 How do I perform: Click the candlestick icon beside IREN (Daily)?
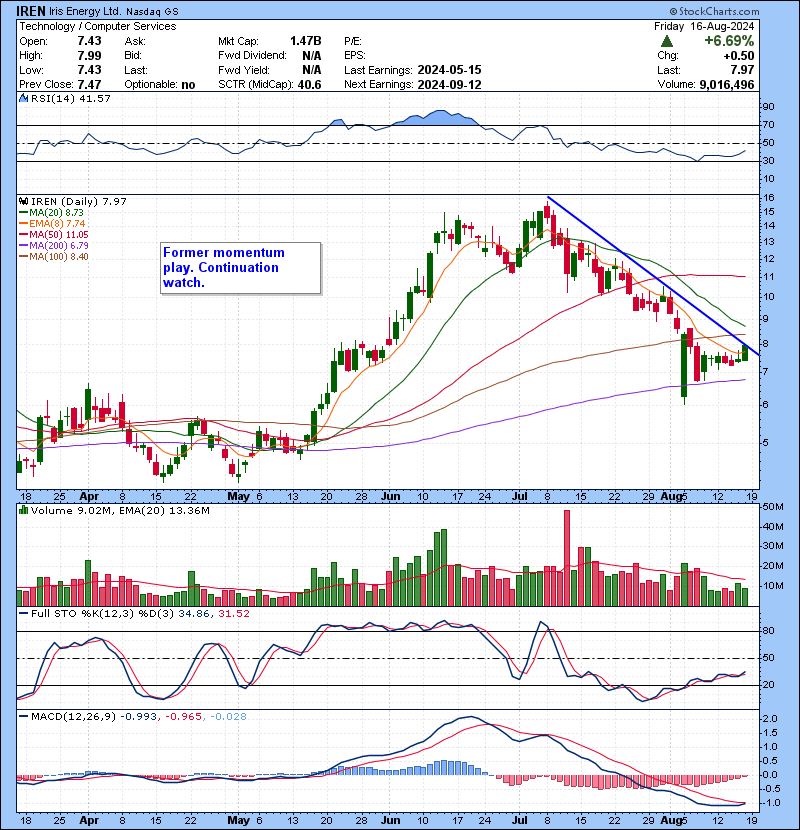23,201
